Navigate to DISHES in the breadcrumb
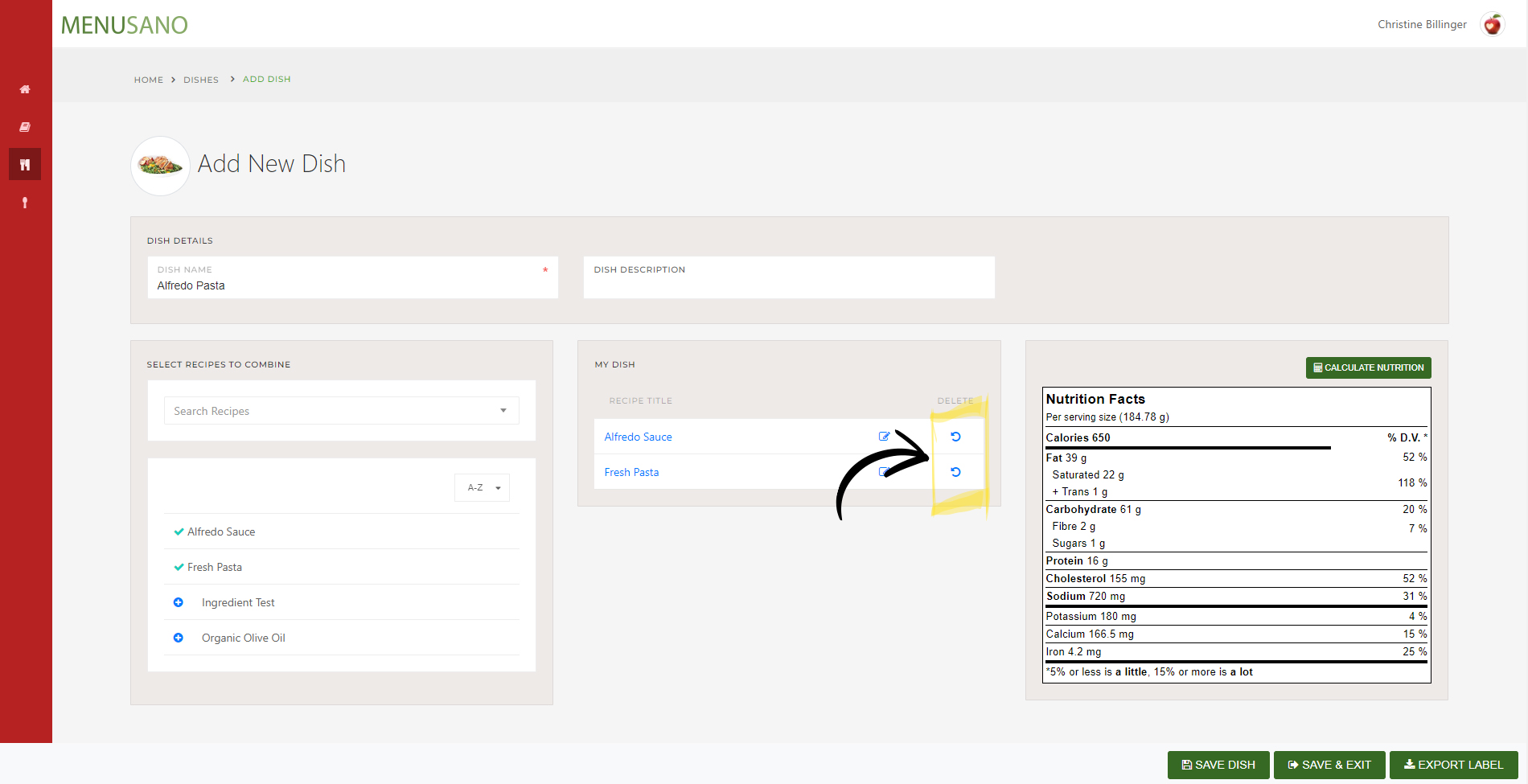 [201, 80]
